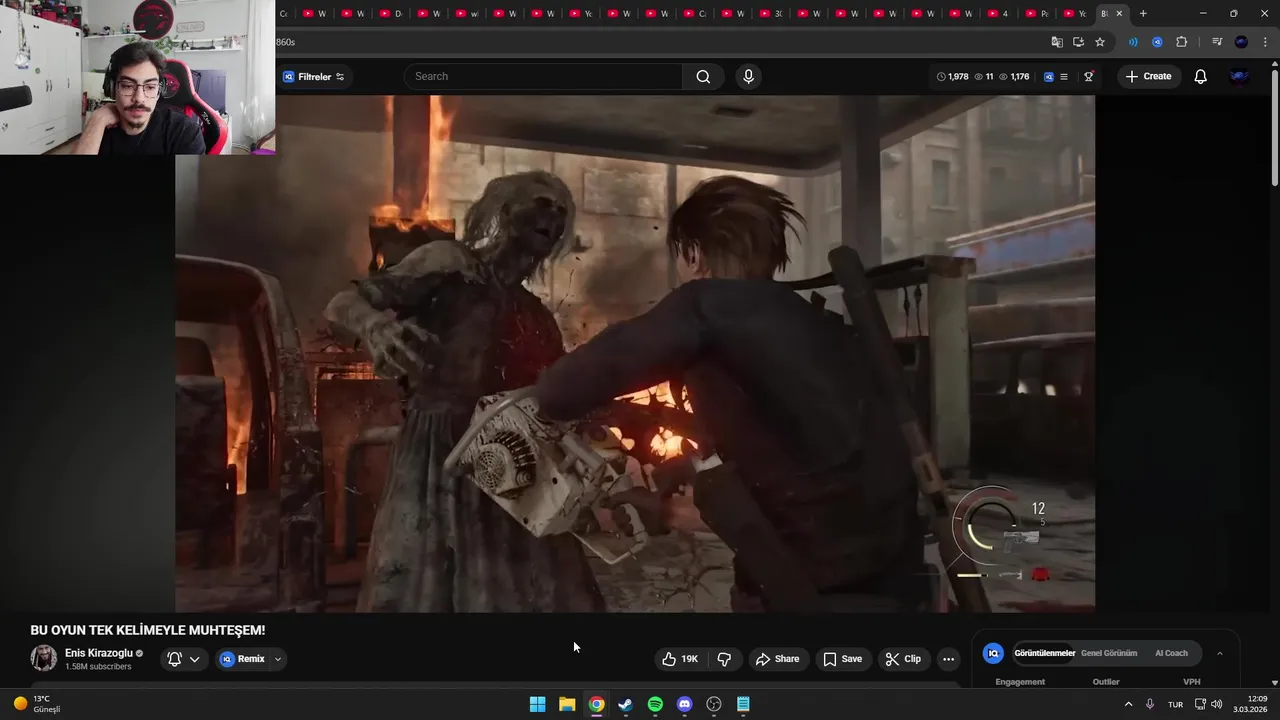Click the Outlier column label
Viewport: 1280px width, 720px height.
pyautogui.click(x=1106, y=682)
